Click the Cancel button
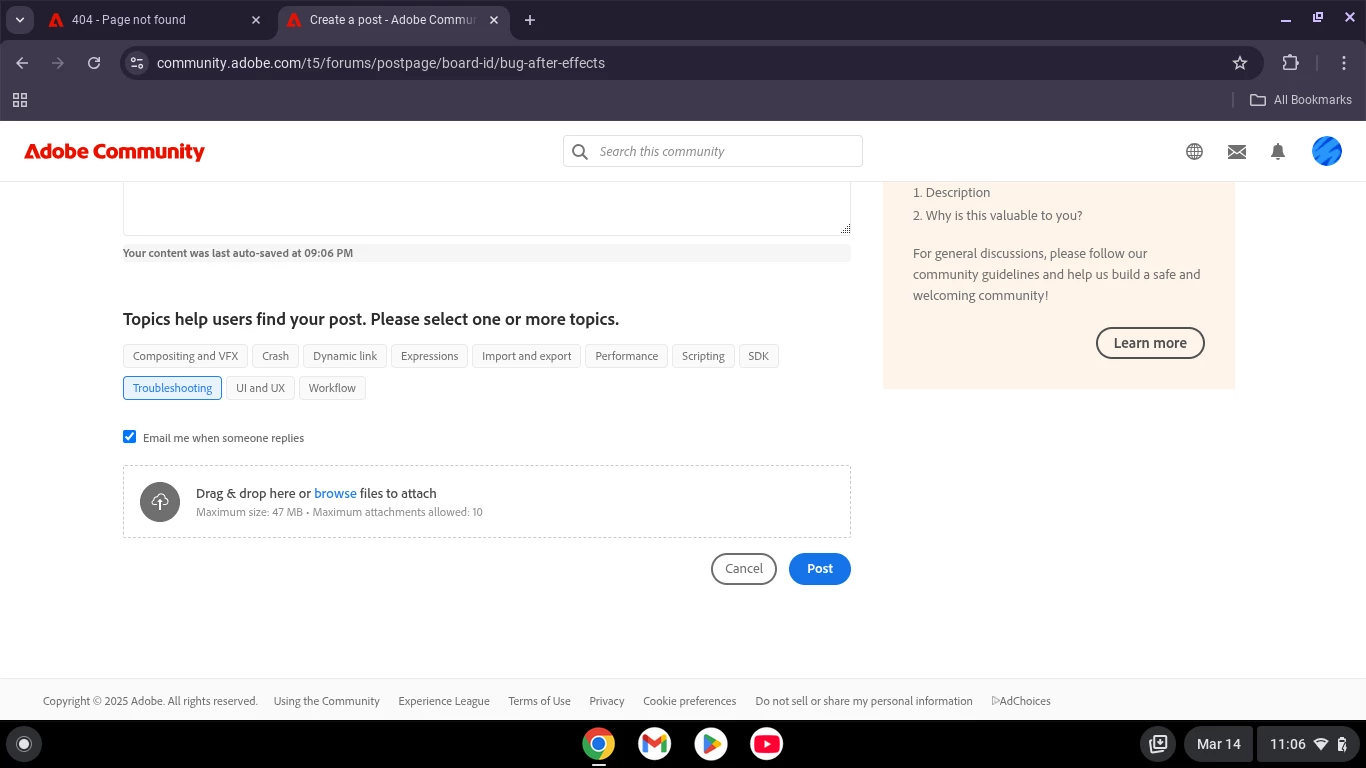This screenshot has height=768, width=1366. [744, 569]
